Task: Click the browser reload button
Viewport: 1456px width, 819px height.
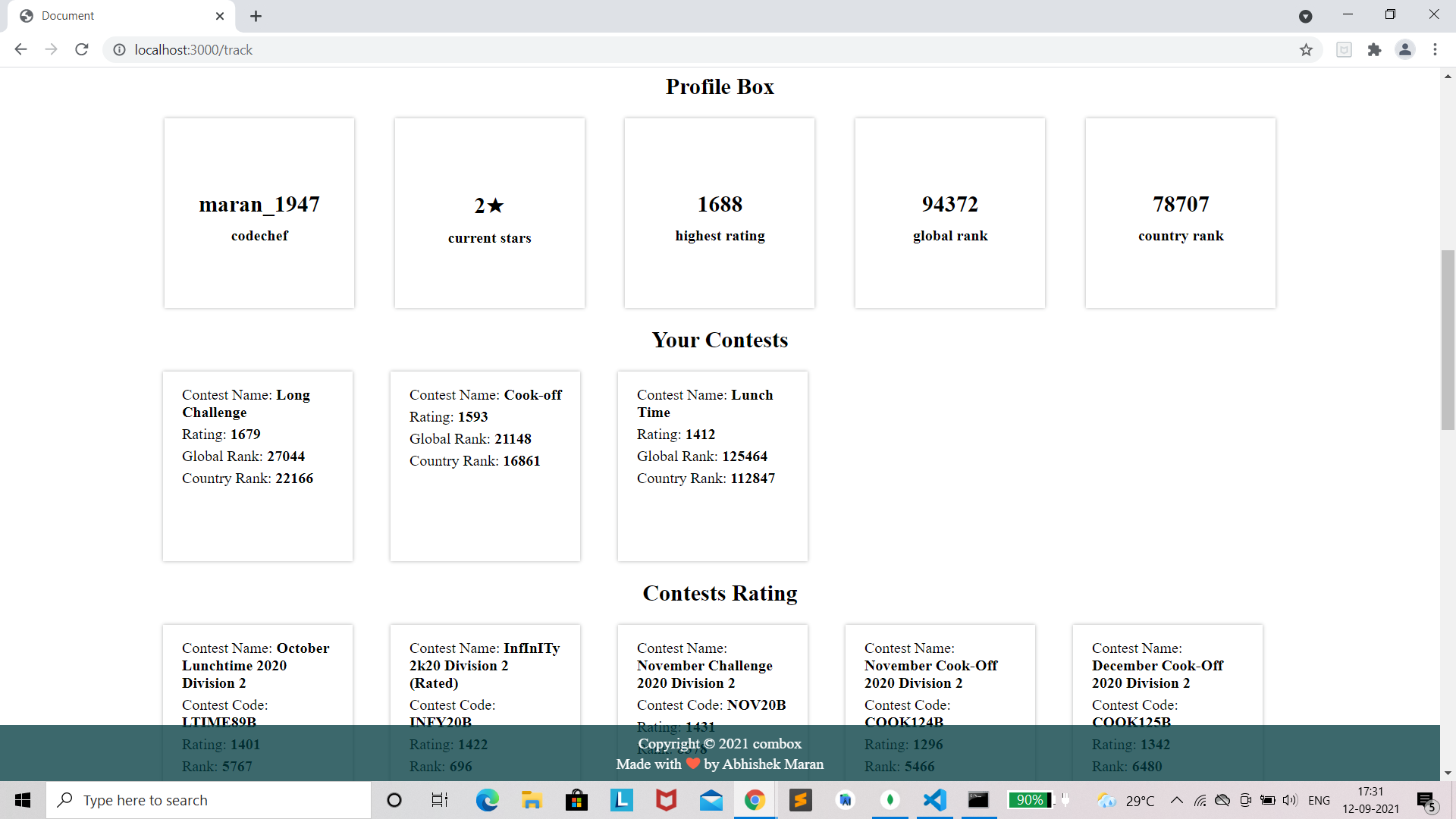Action: 82,49
